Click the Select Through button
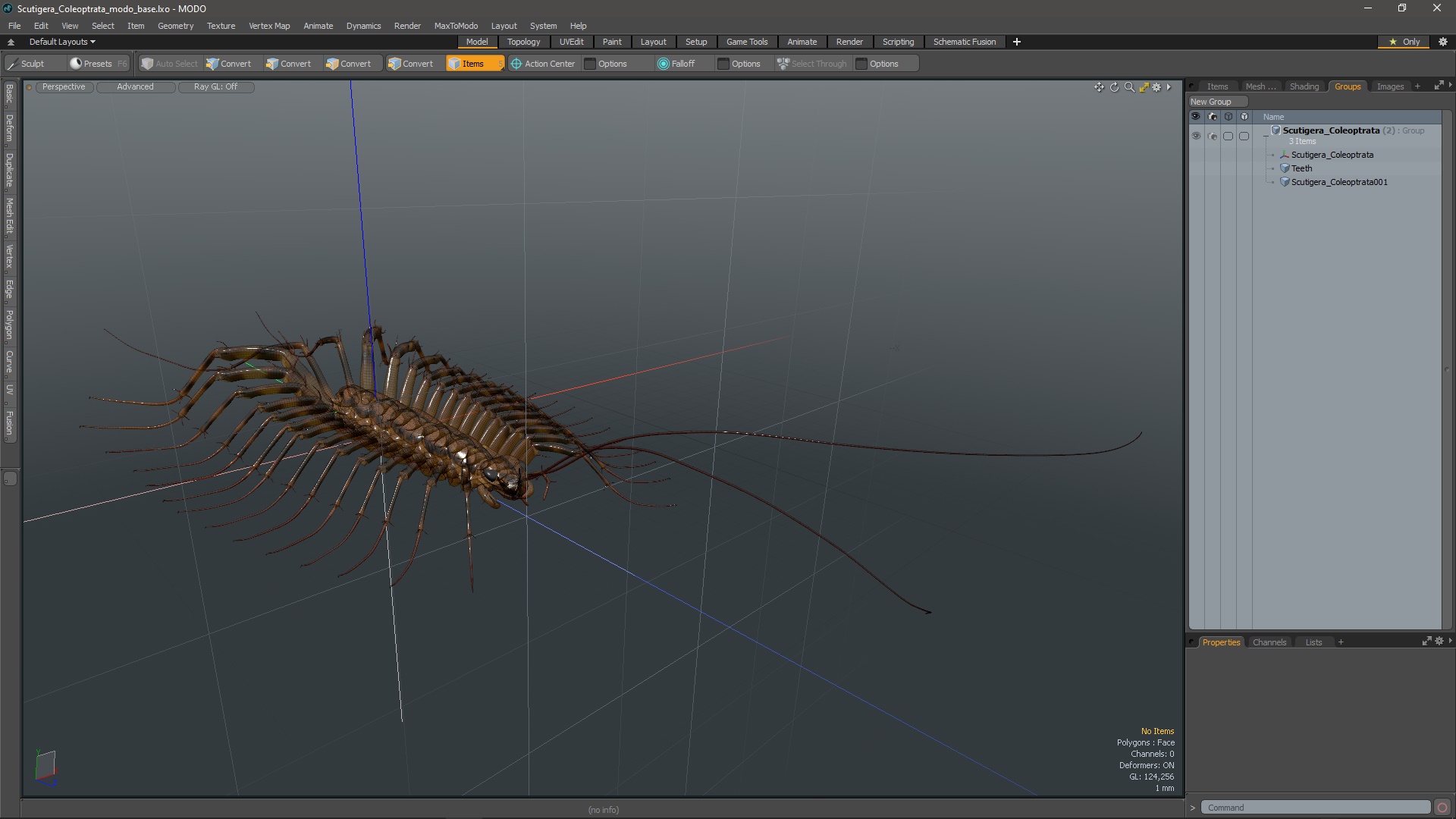Image resolution: width=1456 pixels, height=819 pixels. click(811, 64)
